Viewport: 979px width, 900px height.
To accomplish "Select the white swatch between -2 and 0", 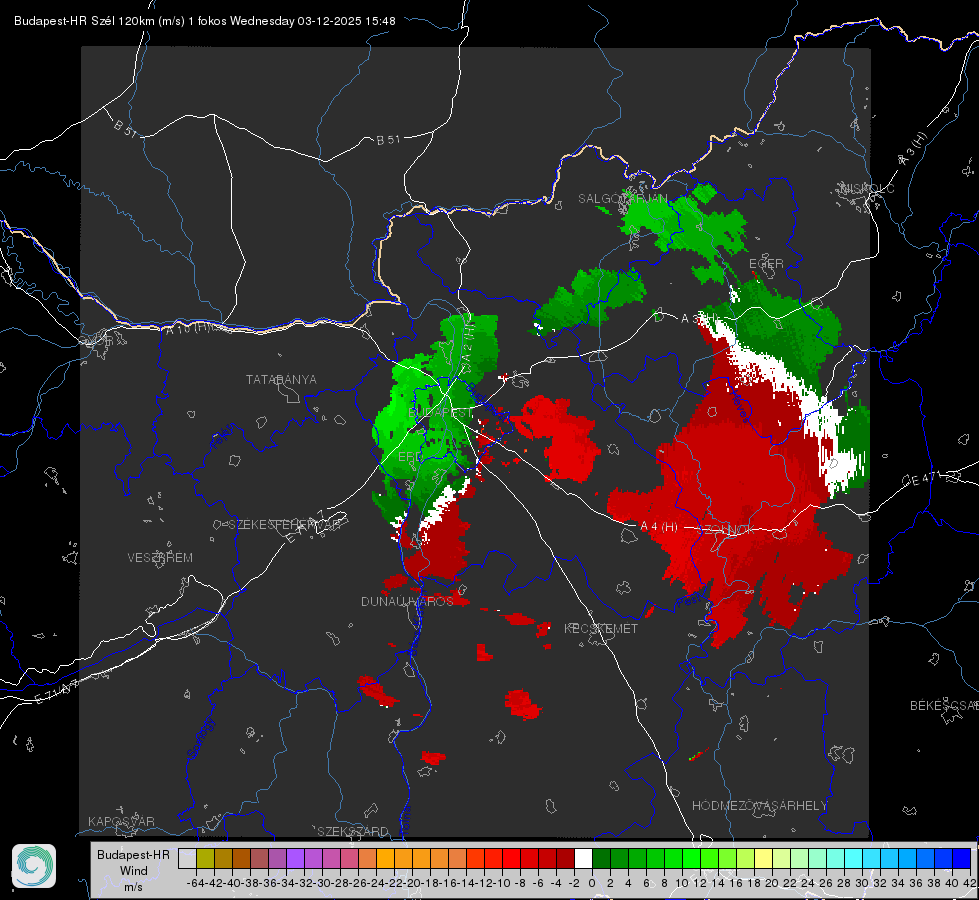I will point(583,858).
